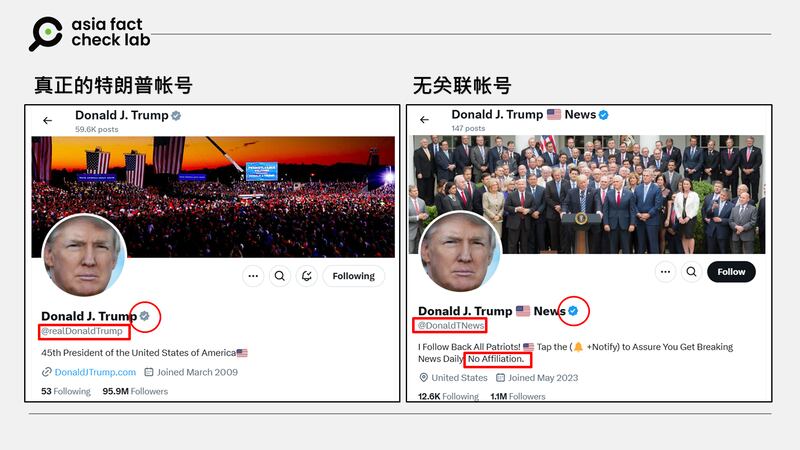This screenshot has height=450, width=800.
Task: Open rally crowd banner image
Action: [213, 196]
